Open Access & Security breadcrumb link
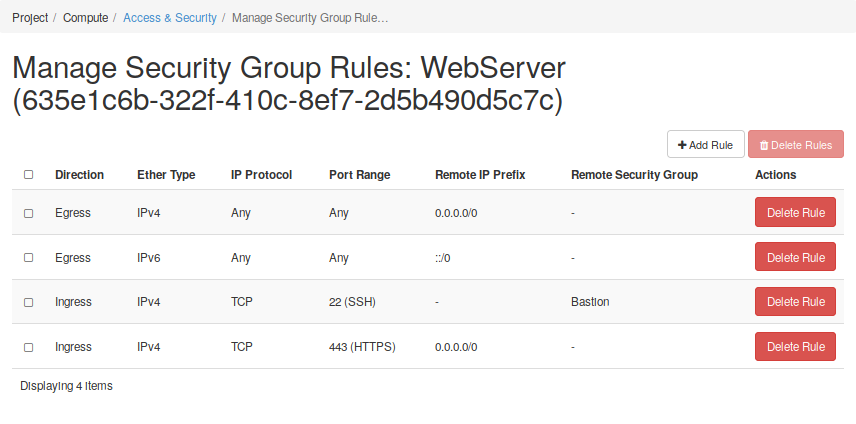 point(170,18)
